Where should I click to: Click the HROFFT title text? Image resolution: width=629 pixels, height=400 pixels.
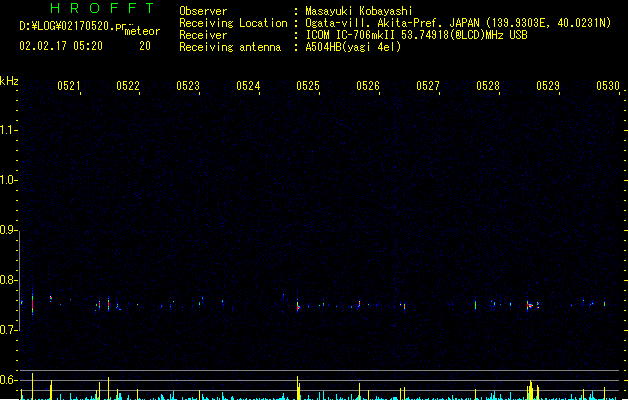tap(102, 8)
